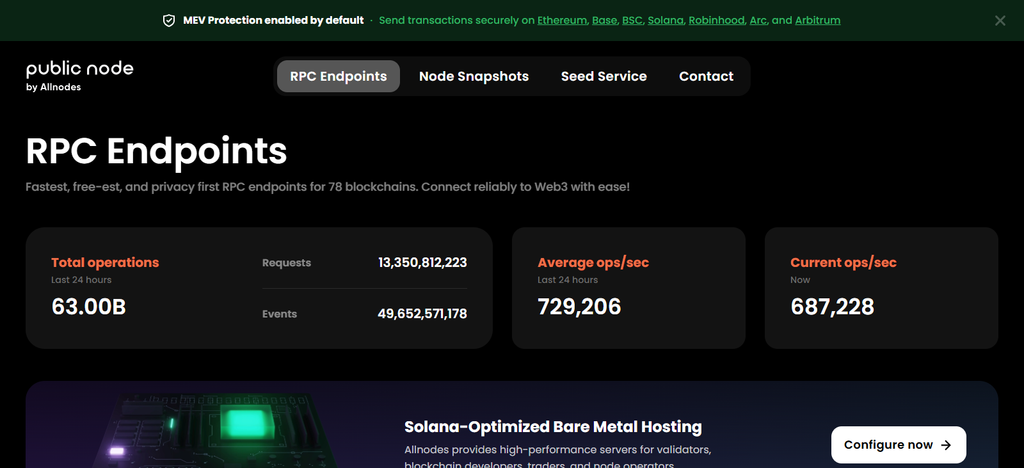1024x468 pixels.
Task: Follow the Base link in banner
Action: coord(604,20)
